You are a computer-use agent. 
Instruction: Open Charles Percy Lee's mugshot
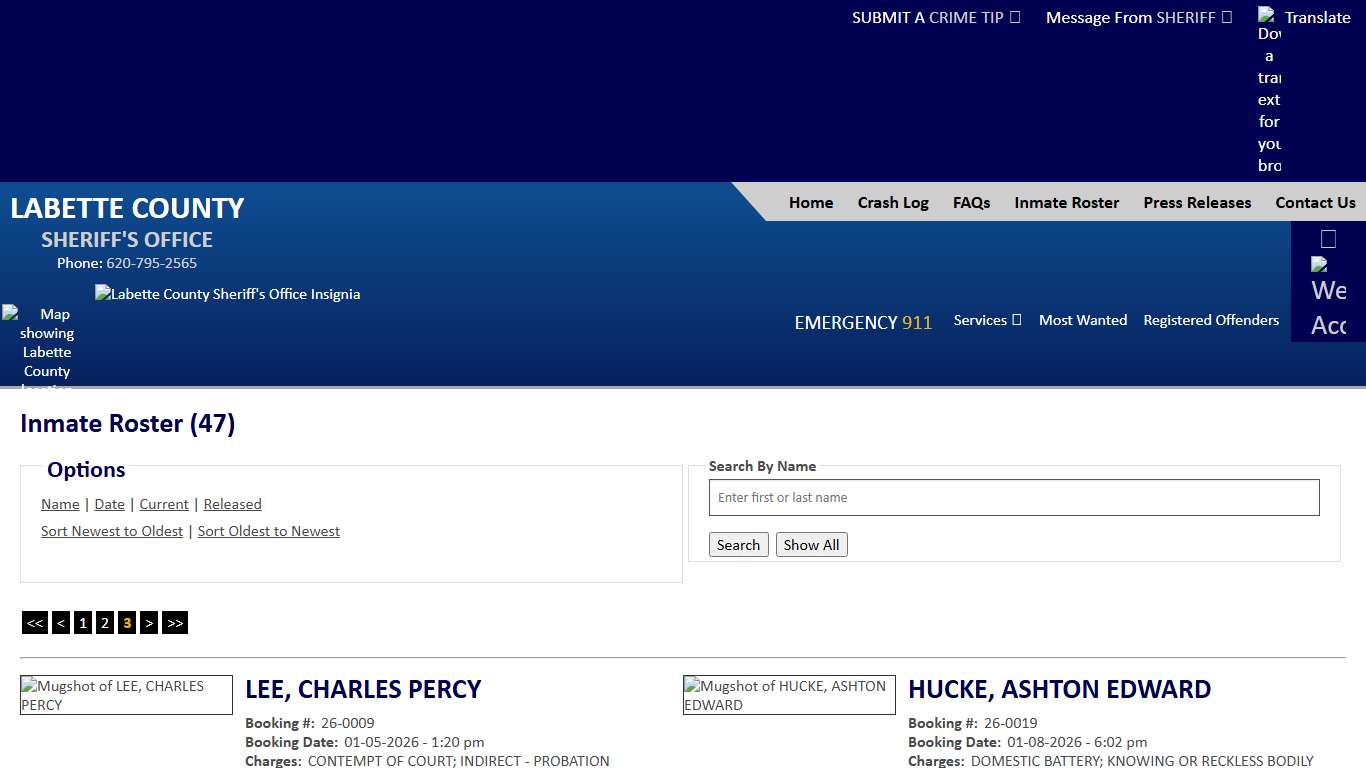click(126, 695)
